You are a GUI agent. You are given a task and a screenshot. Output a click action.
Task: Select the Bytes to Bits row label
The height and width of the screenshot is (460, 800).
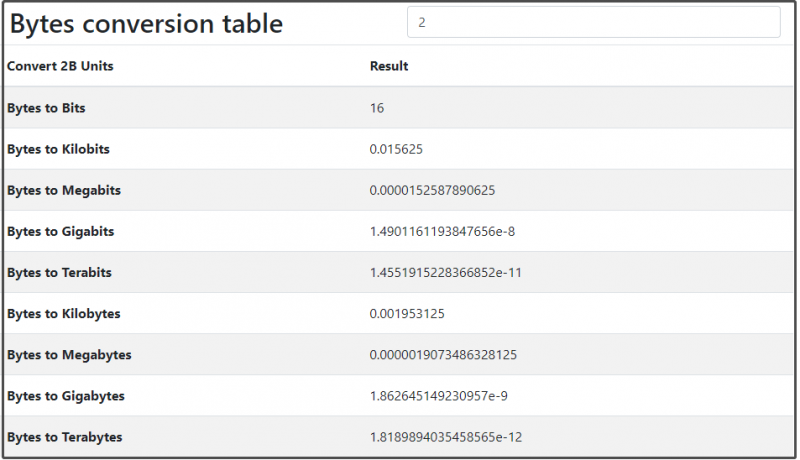(46, 108)
